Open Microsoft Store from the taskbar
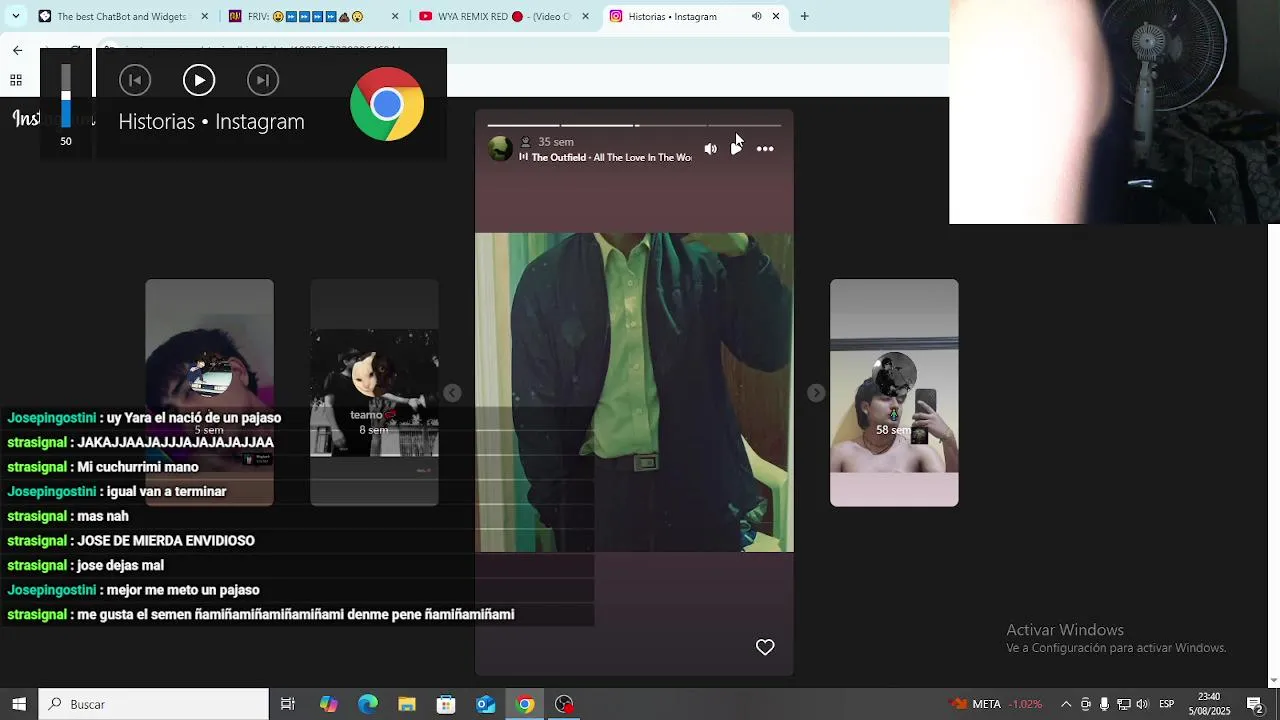 click(x=446, y=704)
